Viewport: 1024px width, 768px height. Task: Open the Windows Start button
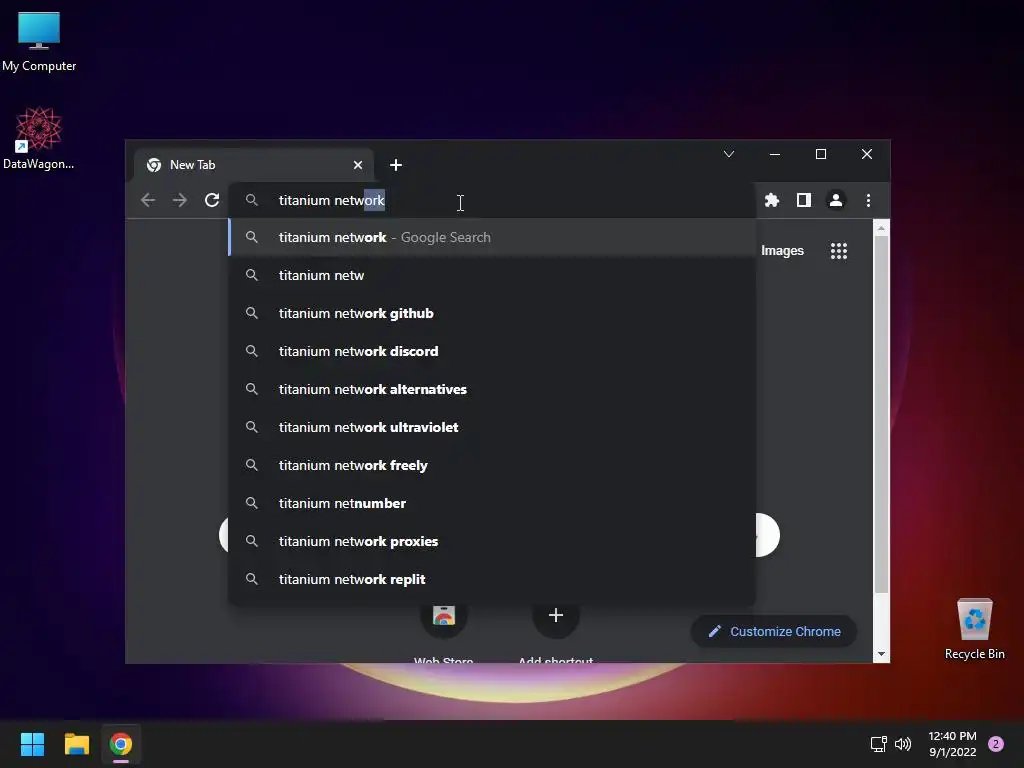[32, 744]
